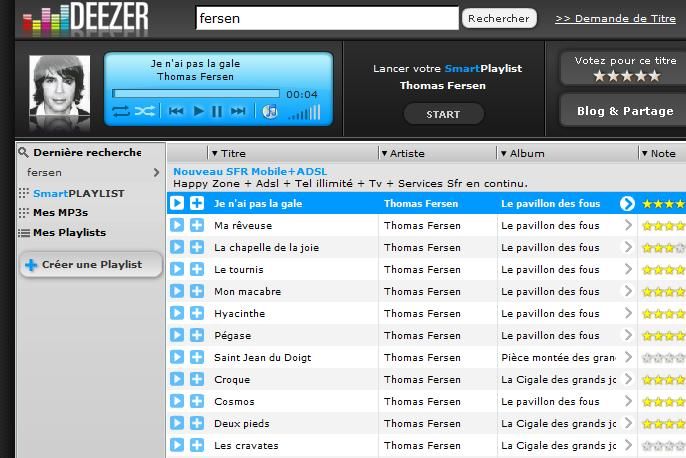The image size is (686, 458).
Task: Play Pégase
Action: click(177, 335)
